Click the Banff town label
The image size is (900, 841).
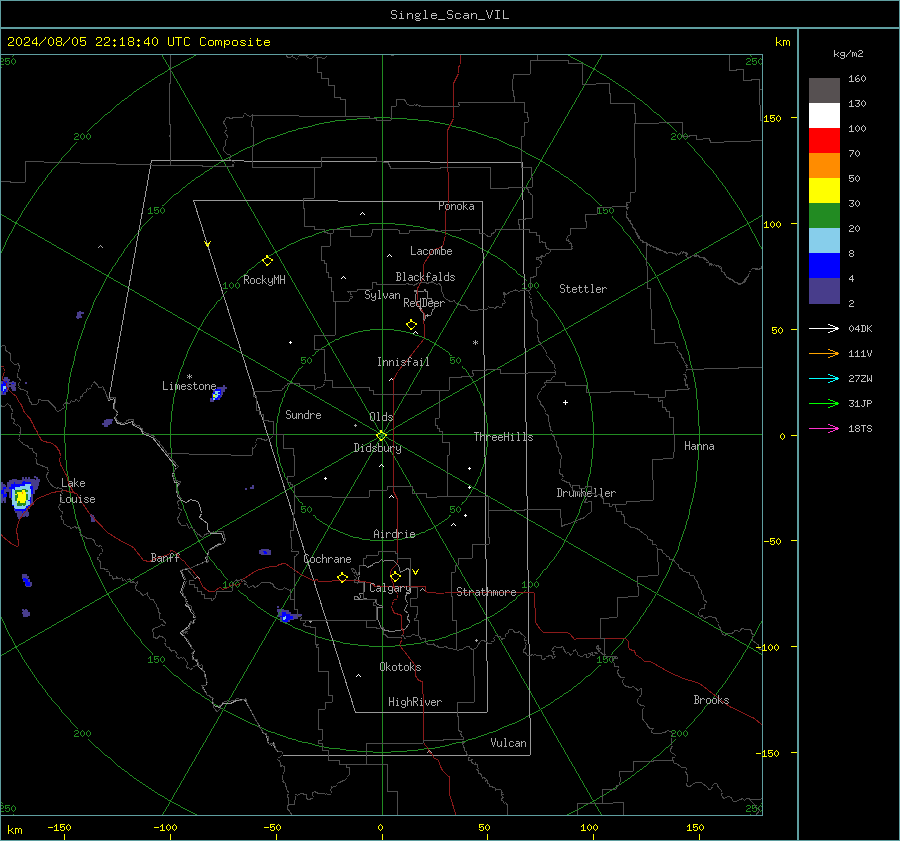pos(165,557)
